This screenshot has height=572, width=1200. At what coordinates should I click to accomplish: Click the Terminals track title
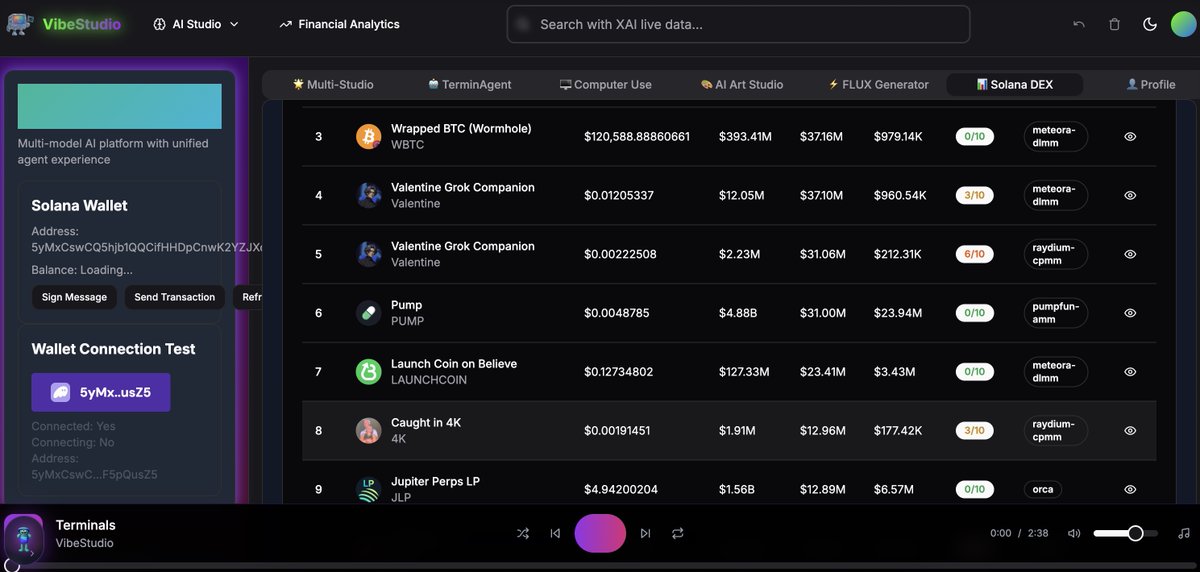(x=86, y=525)
